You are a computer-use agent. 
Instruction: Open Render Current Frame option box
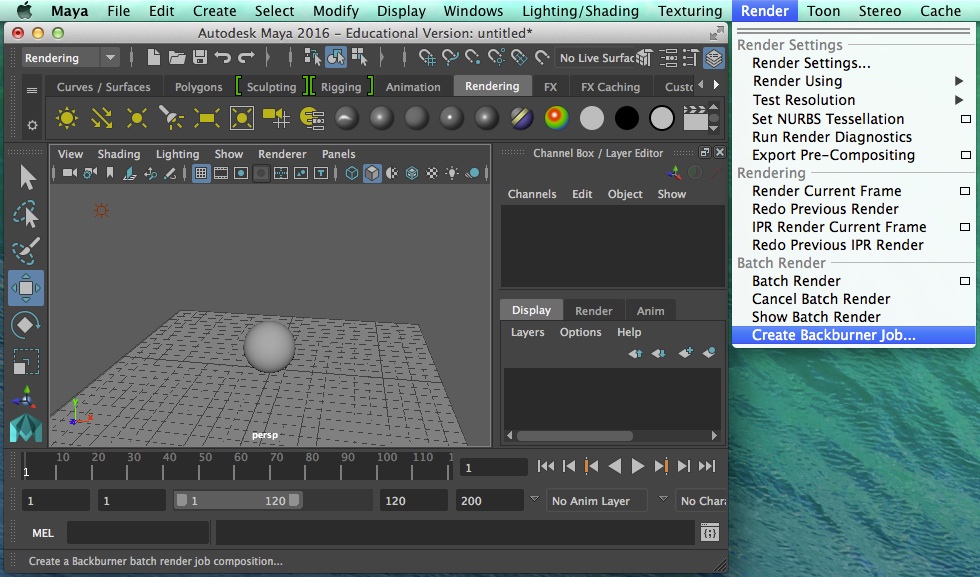pos(965,191)
